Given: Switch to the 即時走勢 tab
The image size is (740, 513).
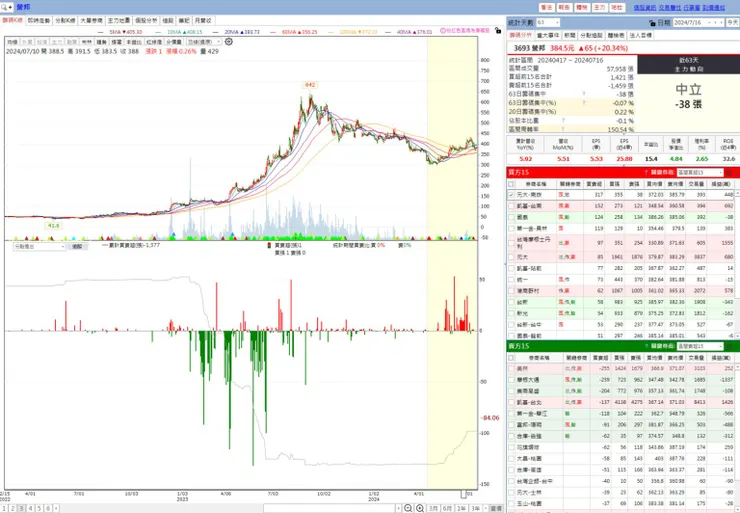Looking at the screenshot, I should pyautogui.click(x=39, y=21).
